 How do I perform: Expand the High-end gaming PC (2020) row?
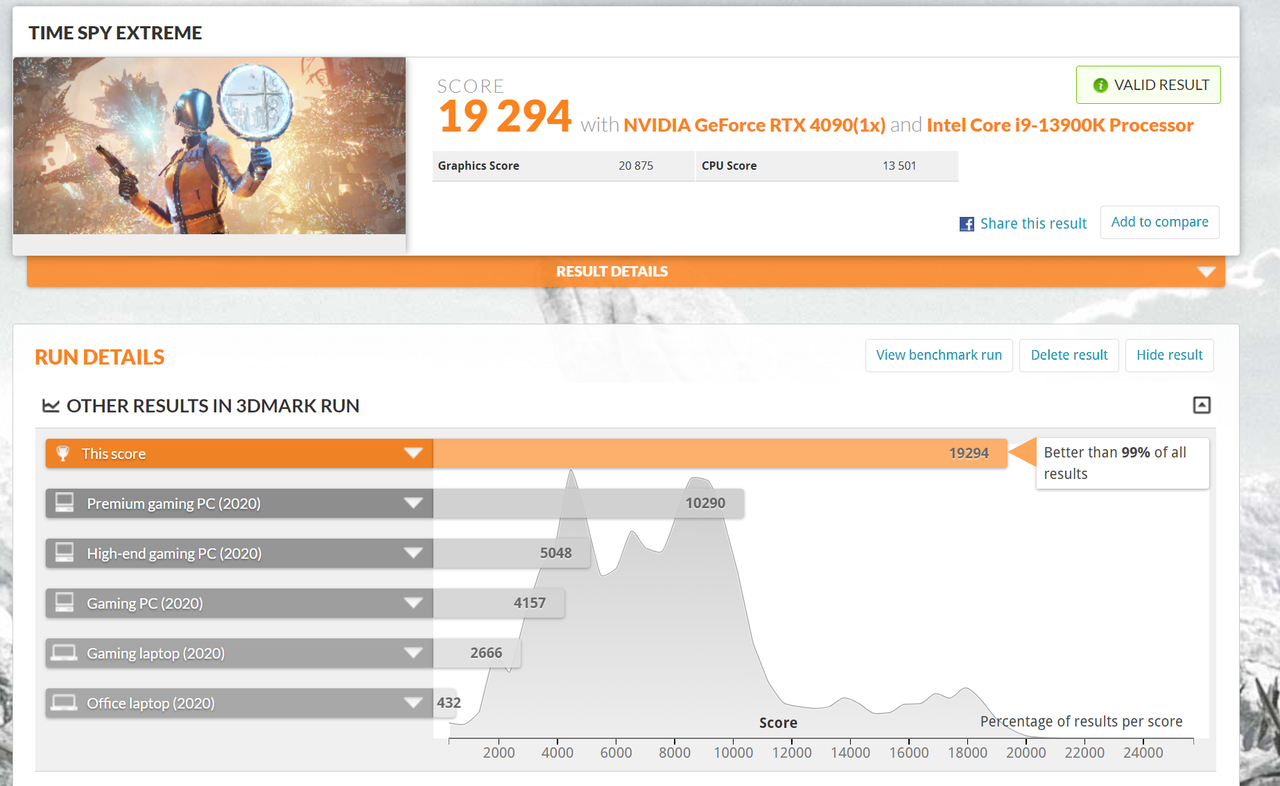(x=413, y=554)
